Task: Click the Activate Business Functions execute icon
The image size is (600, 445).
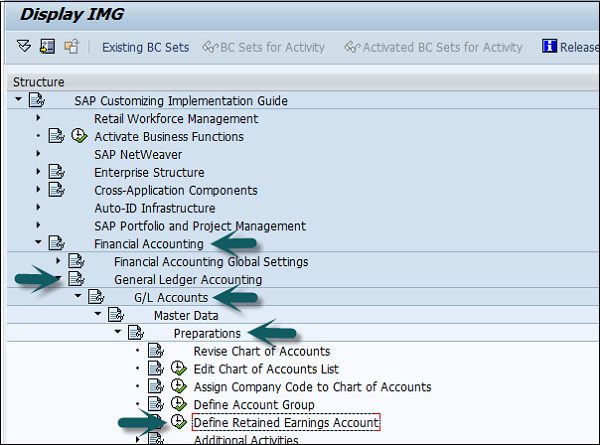Action: point(79,137)
